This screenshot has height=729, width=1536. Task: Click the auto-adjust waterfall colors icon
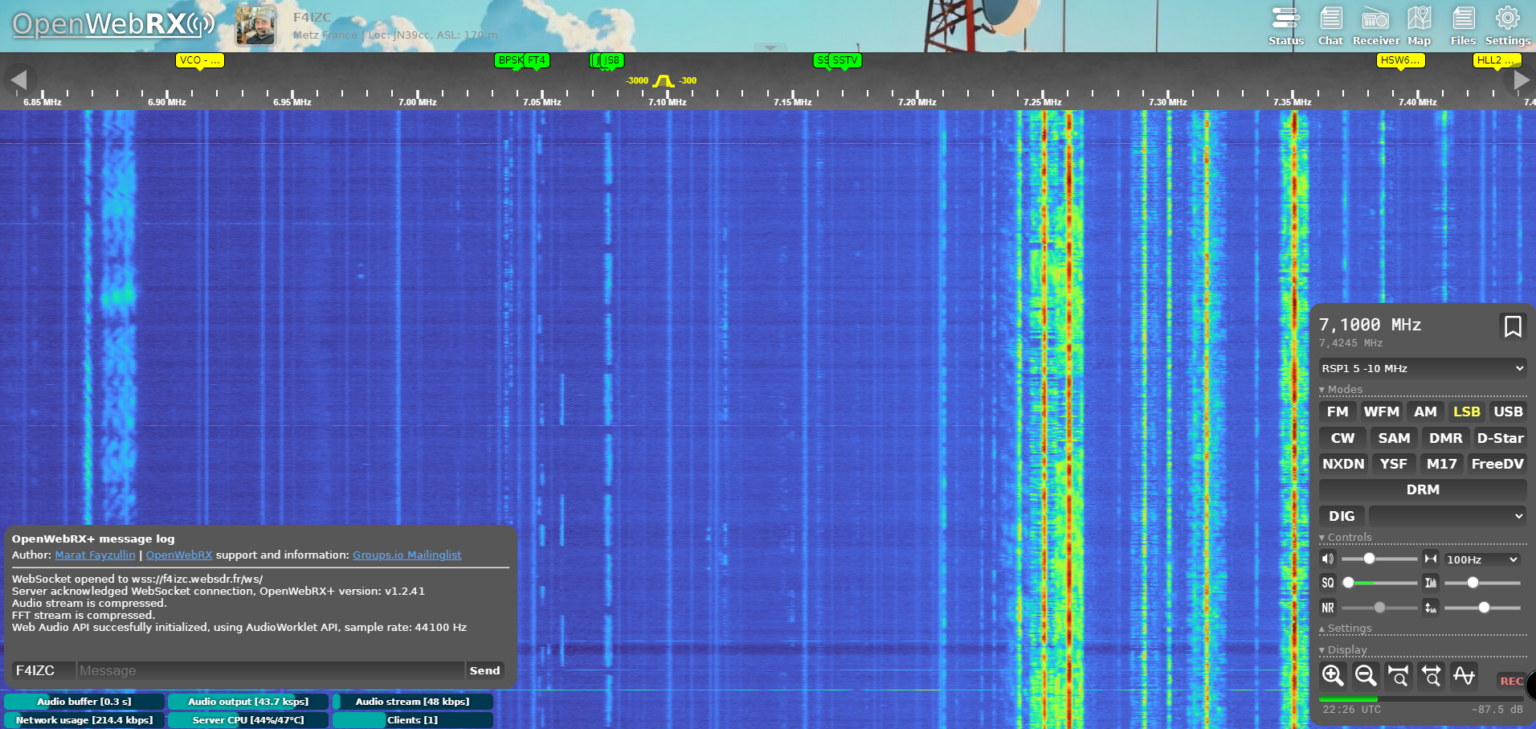(1464, 676)
